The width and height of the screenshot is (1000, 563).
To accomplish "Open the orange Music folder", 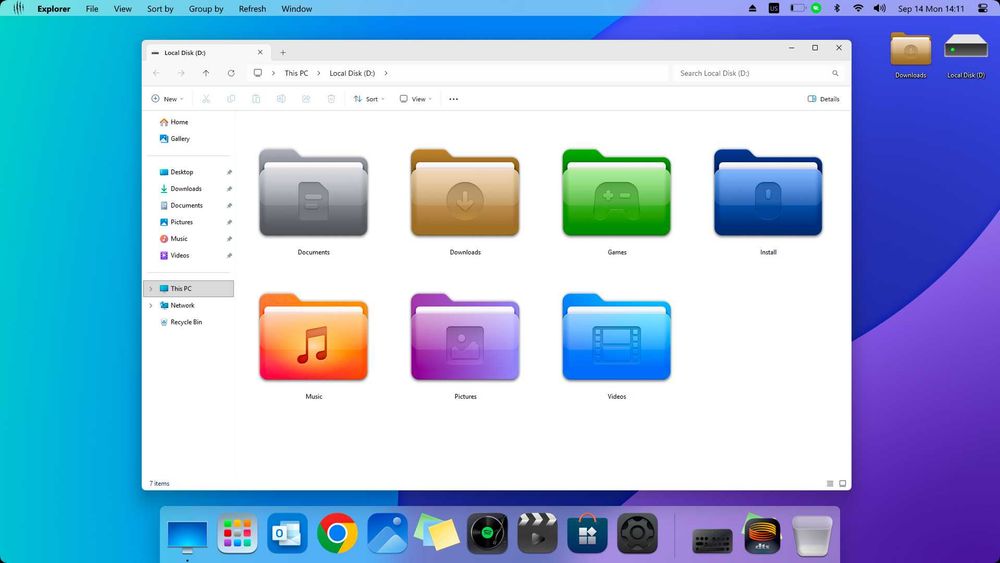I will (x=313, y=337).
